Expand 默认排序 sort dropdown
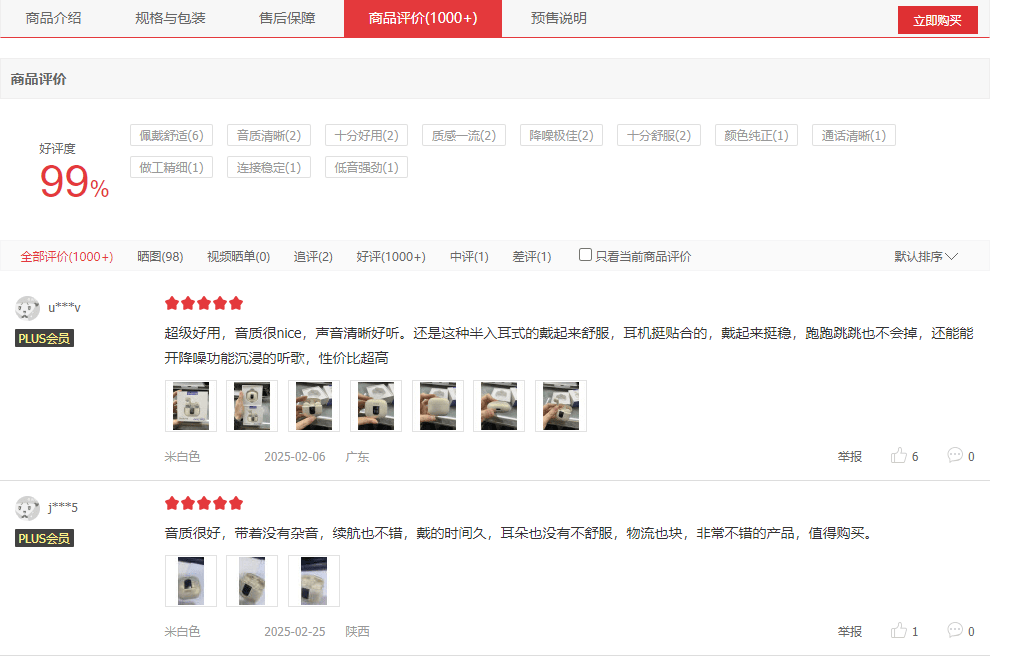Viewport: 1018px width, 660px height. click(x=925, y=257)
